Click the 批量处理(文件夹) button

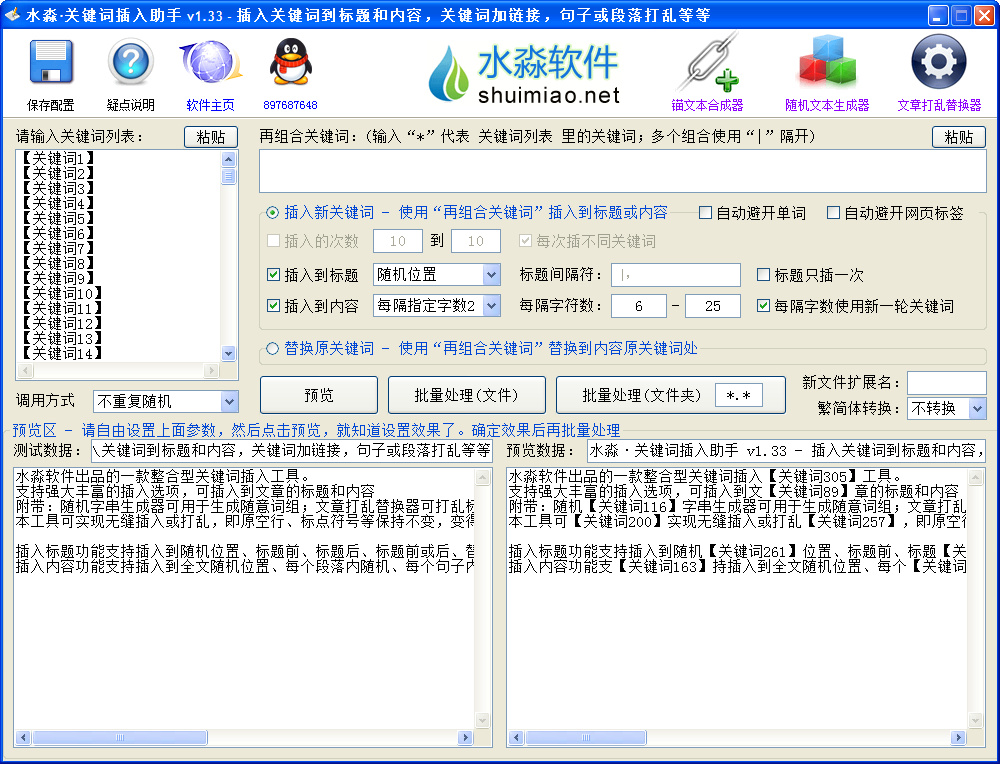point(641,395)
